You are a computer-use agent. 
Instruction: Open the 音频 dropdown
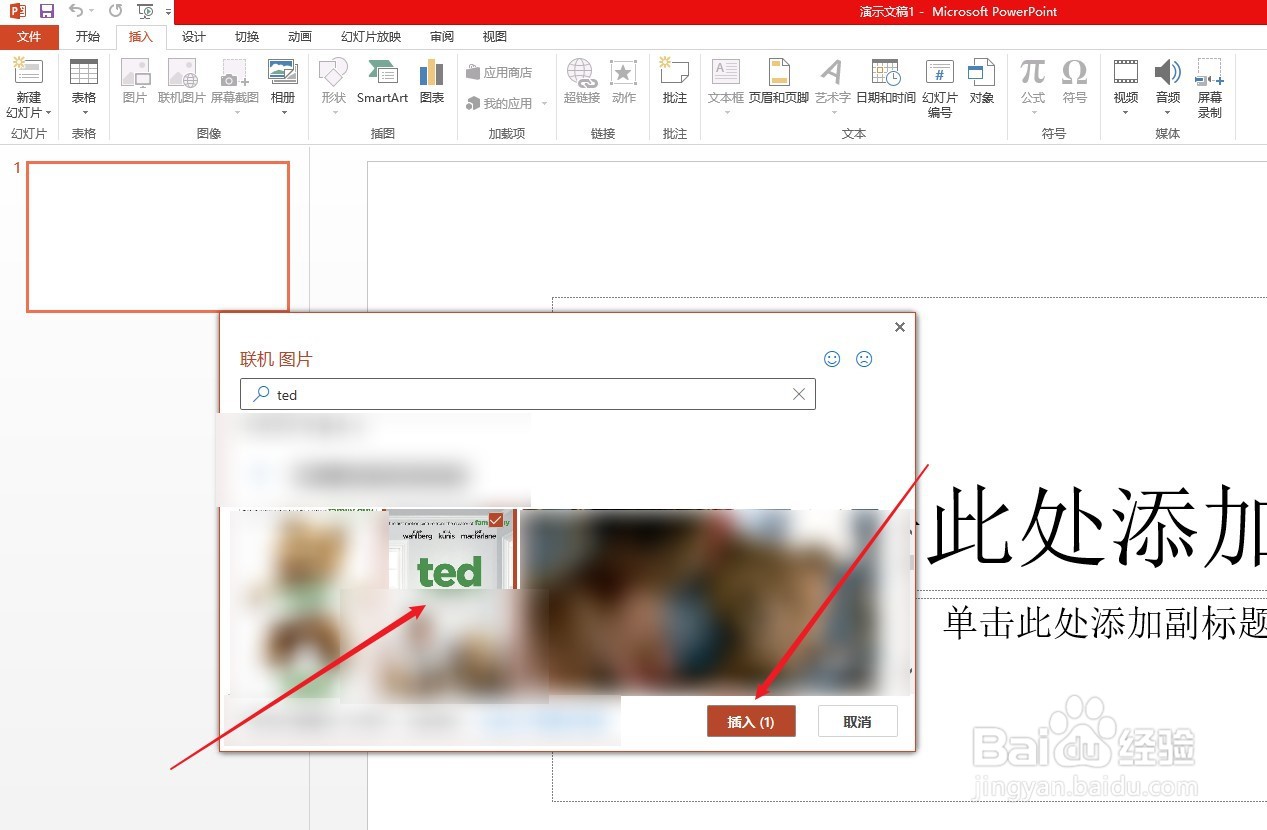pos(1168,88)
